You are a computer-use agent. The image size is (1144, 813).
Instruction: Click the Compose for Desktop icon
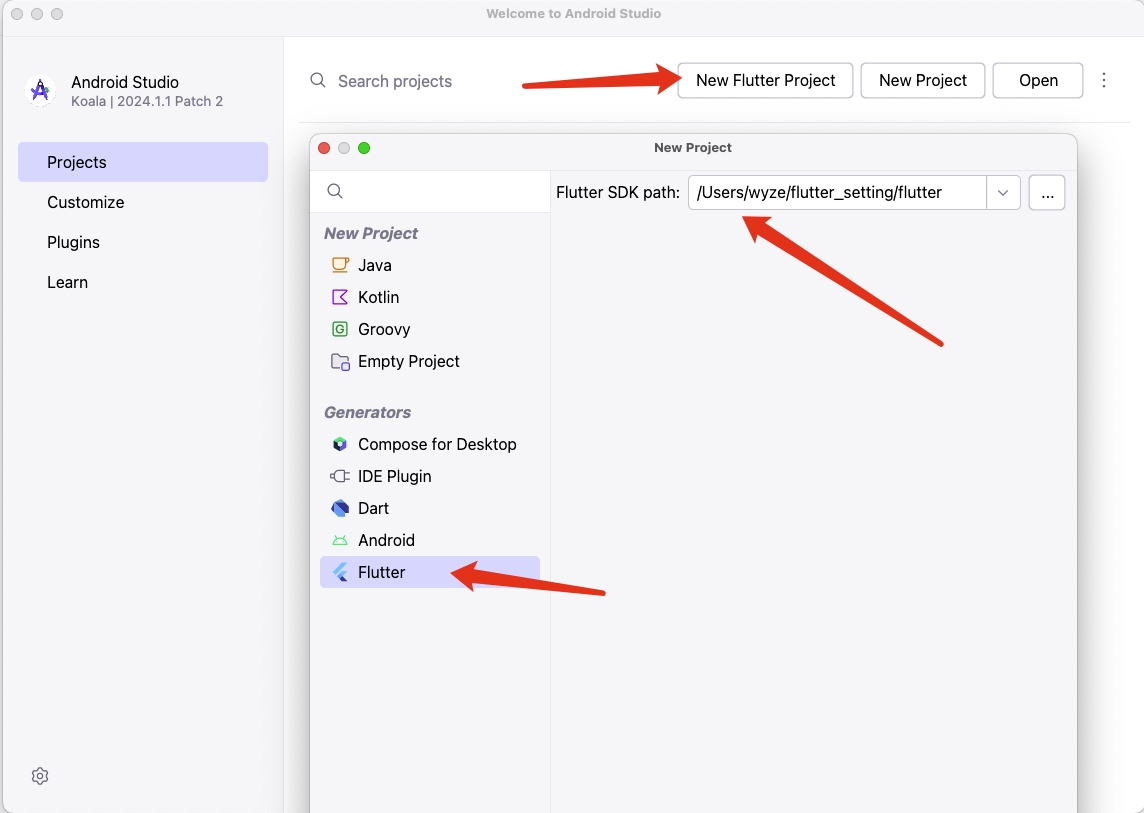pos(340,444)
